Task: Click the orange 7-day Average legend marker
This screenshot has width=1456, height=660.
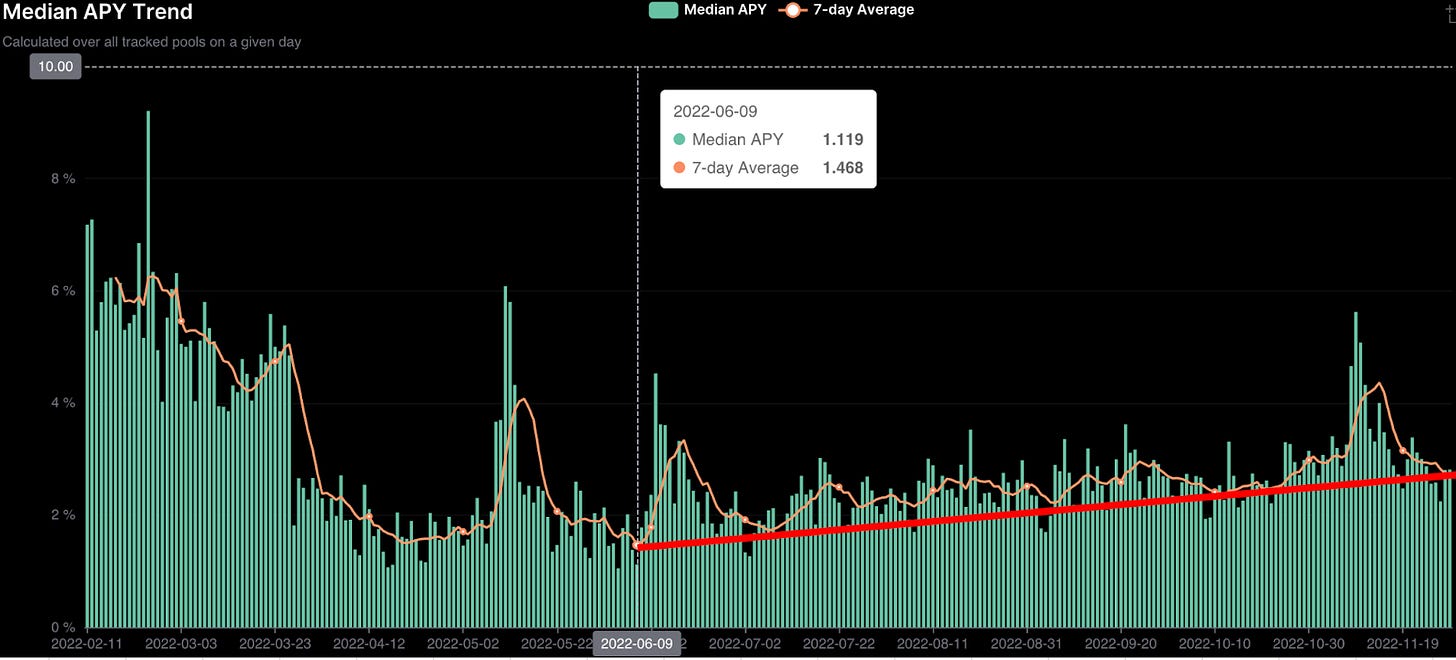Action: pos(792,10)
